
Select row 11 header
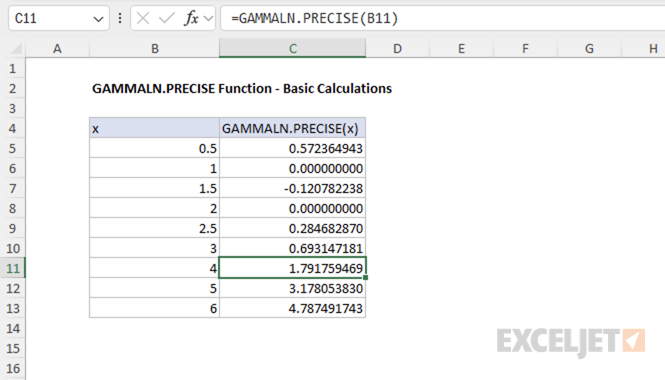click(13, 268)
